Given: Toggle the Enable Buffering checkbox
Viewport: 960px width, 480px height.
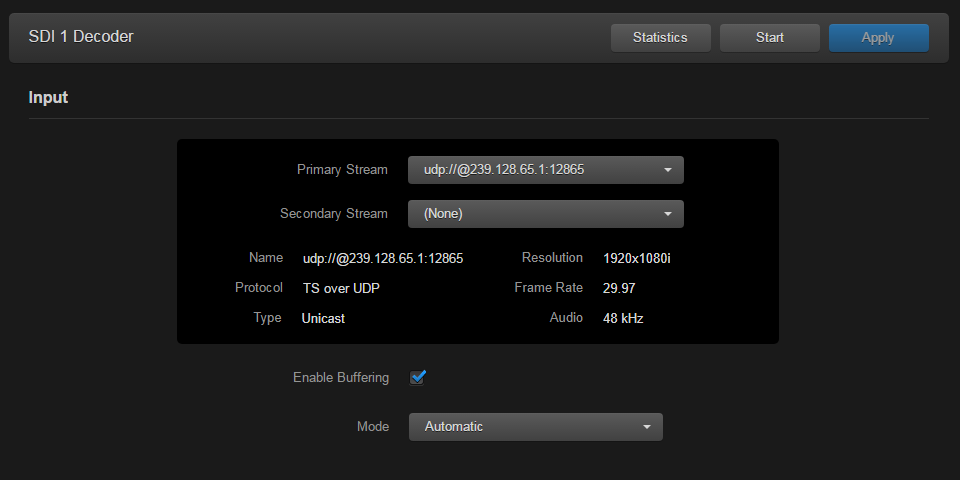Looking at the screenshot, I should click(418, 377).
